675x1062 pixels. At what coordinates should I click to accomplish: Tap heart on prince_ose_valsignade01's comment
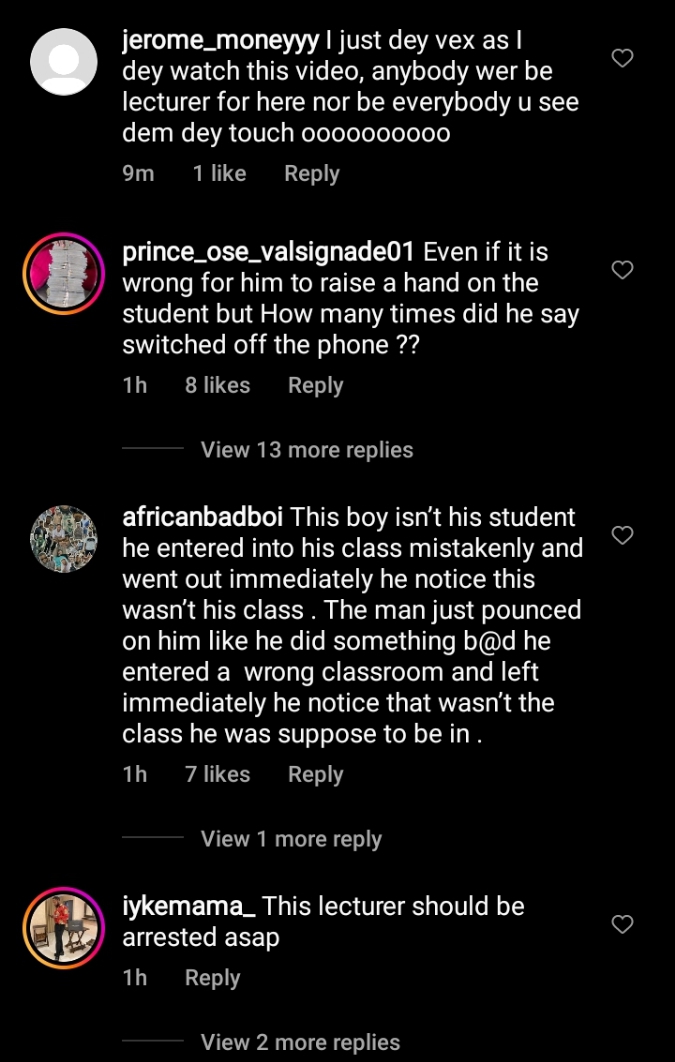coord(622,270)
